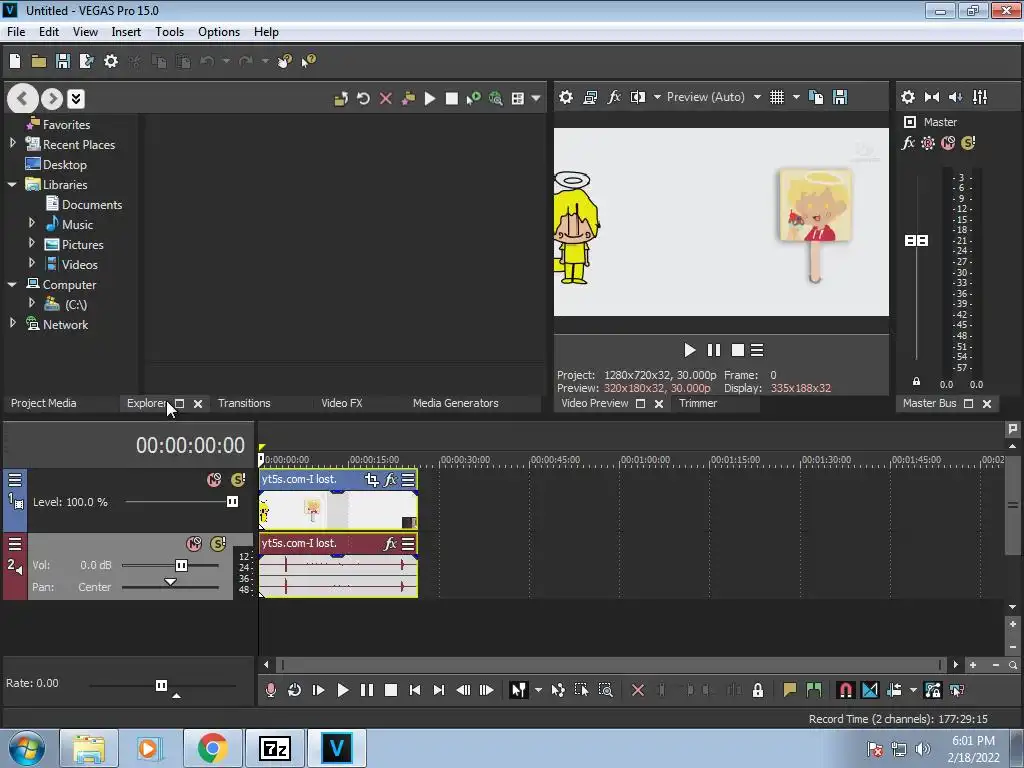Open the Master FX button
Screen dimensions: 1024x768
coord(908,143)
